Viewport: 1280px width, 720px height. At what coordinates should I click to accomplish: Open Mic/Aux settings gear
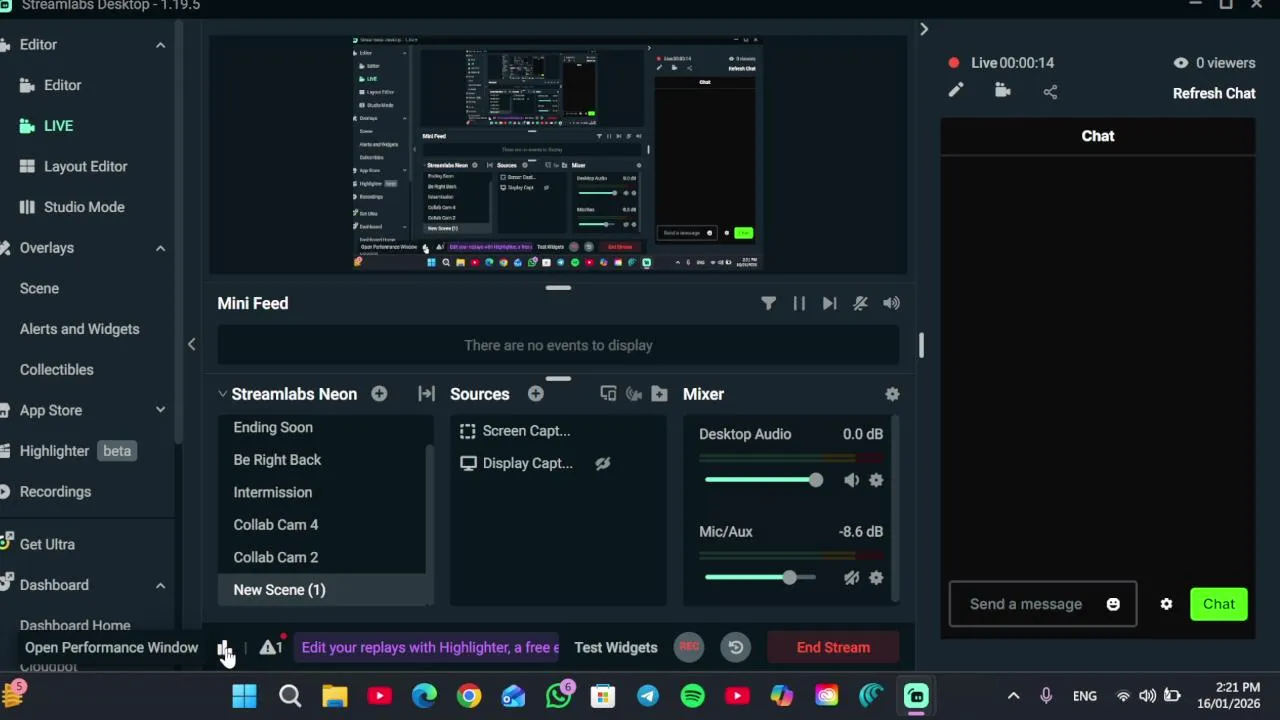click(876, 578)
